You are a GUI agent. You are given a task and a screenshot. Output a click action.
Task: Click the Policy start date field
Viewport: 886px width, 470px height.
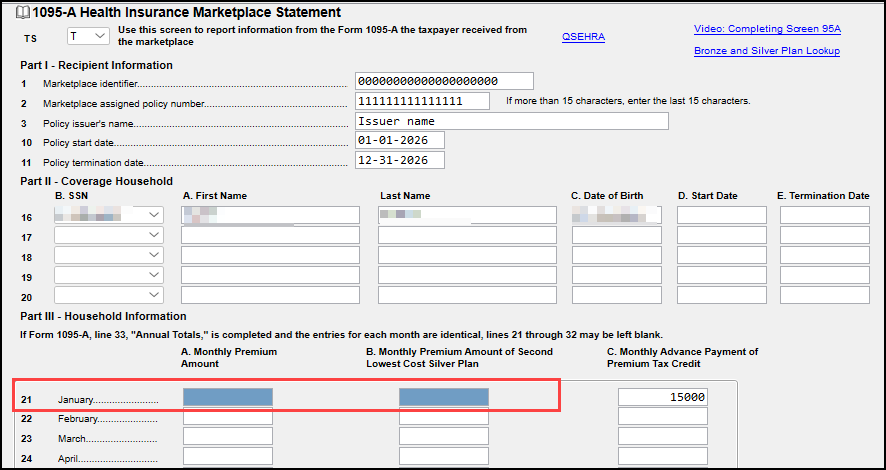(x=399, y=141)
